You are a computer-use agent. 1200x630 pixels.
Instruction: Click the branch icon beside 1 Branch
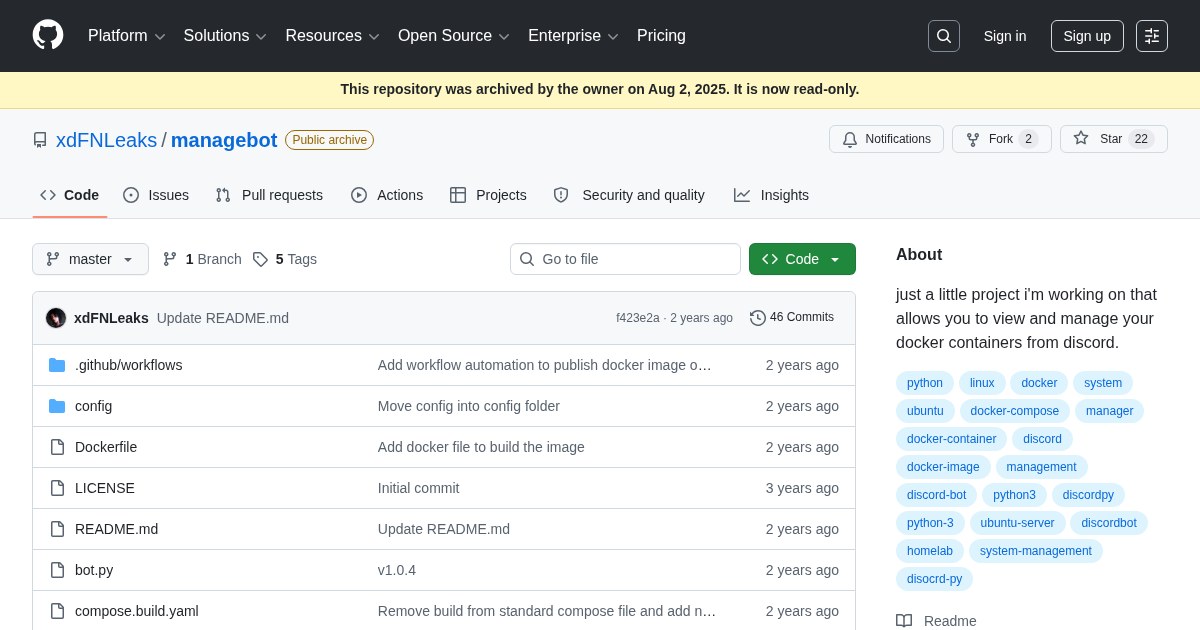[170, 259]
